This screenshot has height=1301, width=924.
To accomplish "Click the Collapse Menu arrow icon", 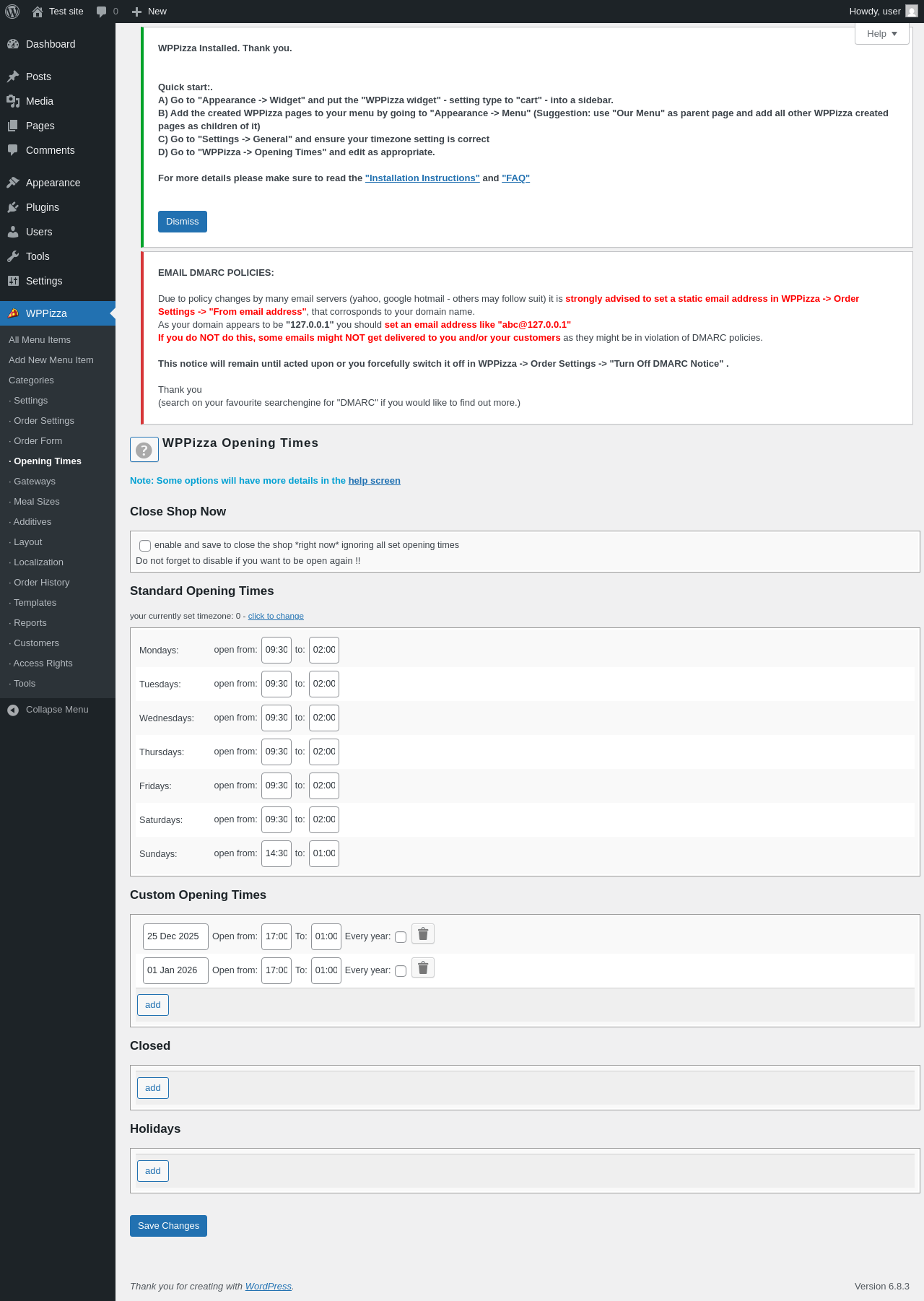I will 13,710.
